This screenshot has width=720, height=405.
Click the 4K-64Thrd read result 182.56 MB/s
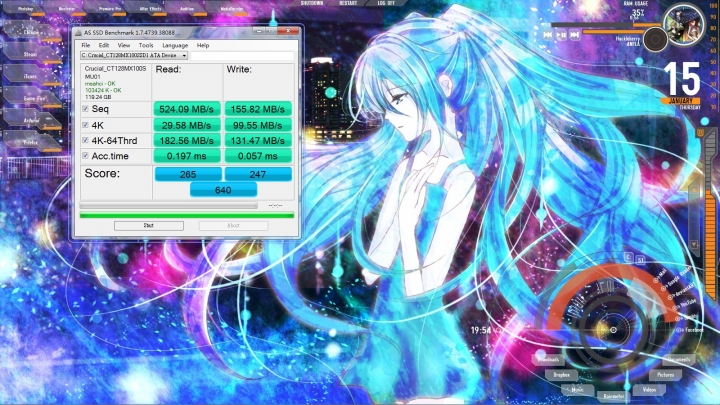[186, 141]
